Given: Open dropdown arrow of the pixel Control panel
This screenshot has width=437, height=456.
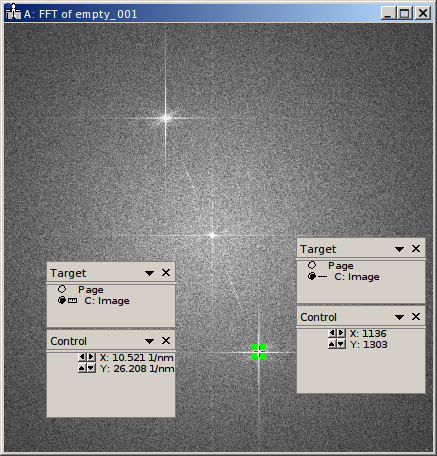Looking at the screenshot, I should 399,317.
